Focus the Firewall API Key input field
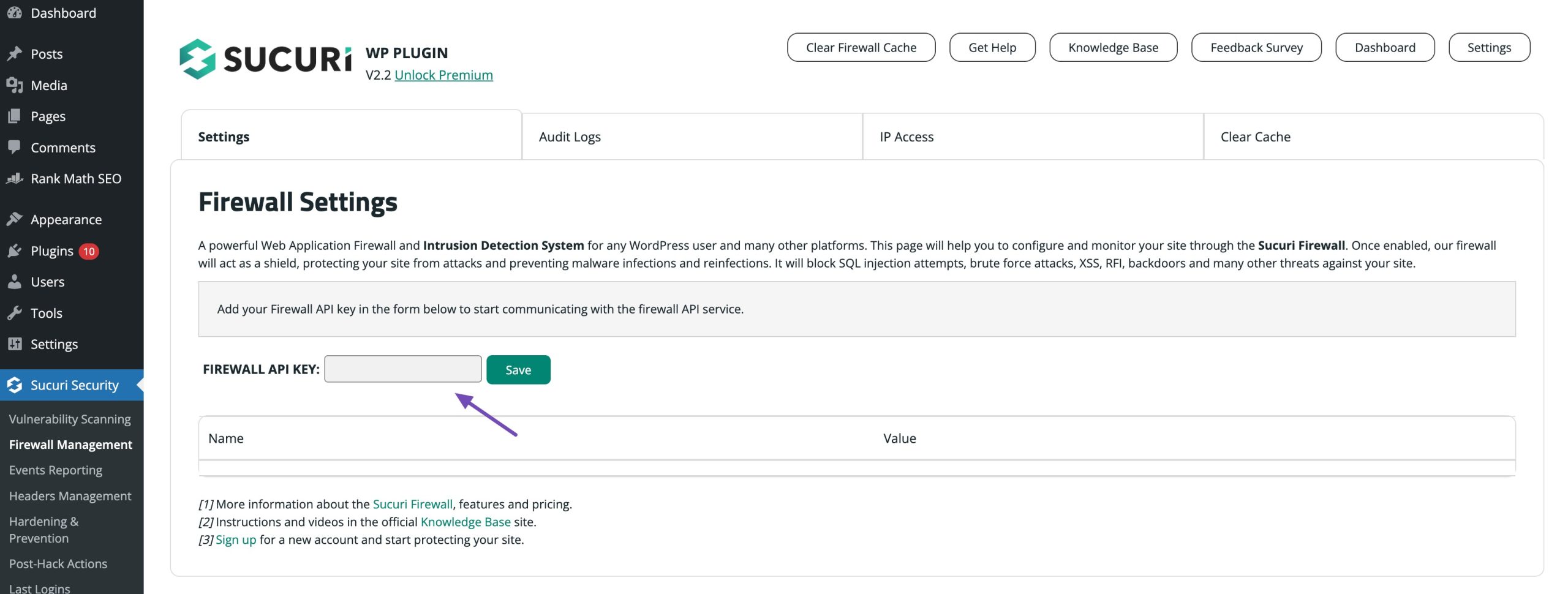1568x594 pixels. coord(402,369)
